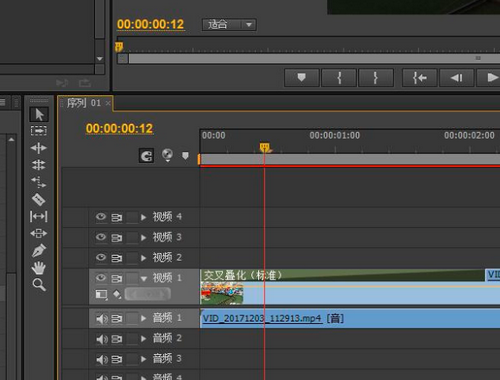Select the Razor tool

pyautogui.click(x=39, y=200)
